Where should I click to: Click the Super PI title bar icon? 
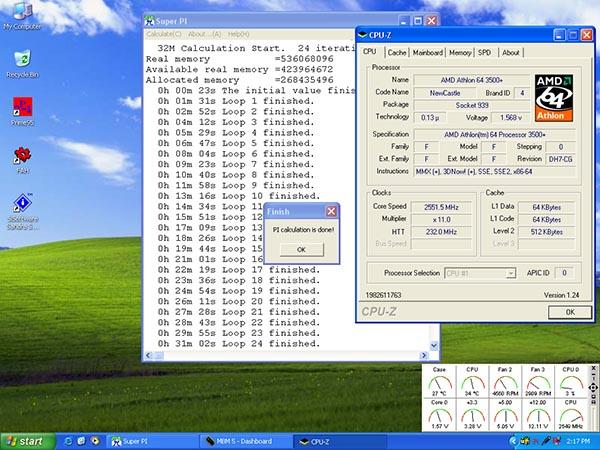pos(150,21)
